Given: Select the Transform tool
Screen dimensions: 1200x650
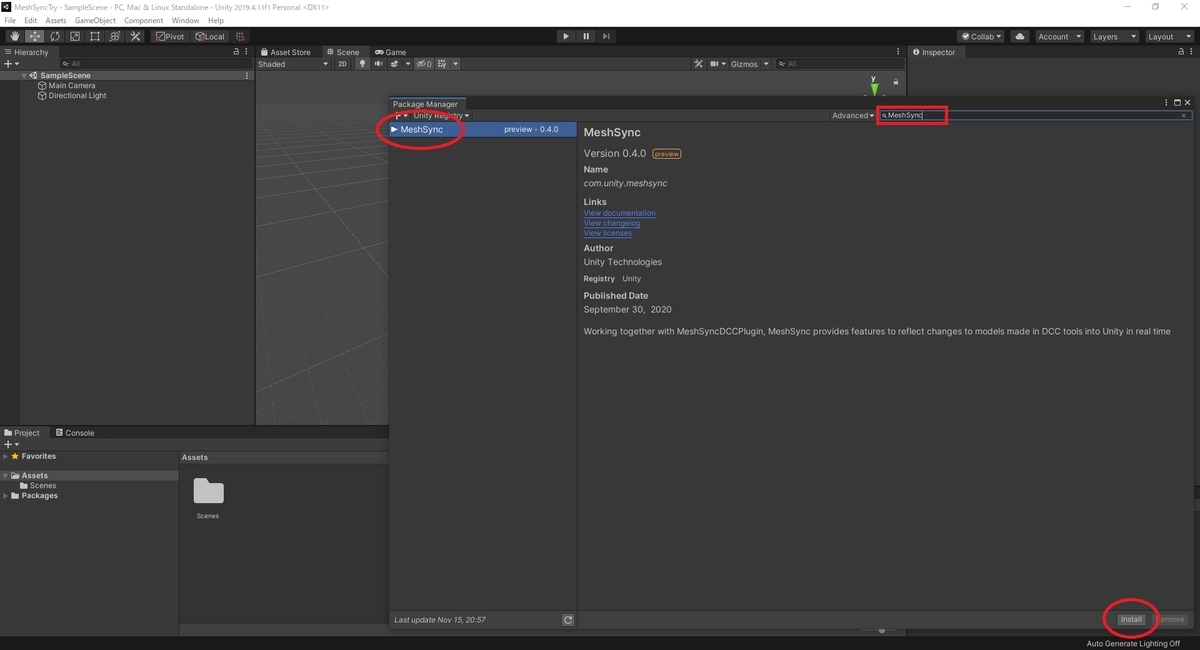Looking at the screenshot, I should point(115,36).
